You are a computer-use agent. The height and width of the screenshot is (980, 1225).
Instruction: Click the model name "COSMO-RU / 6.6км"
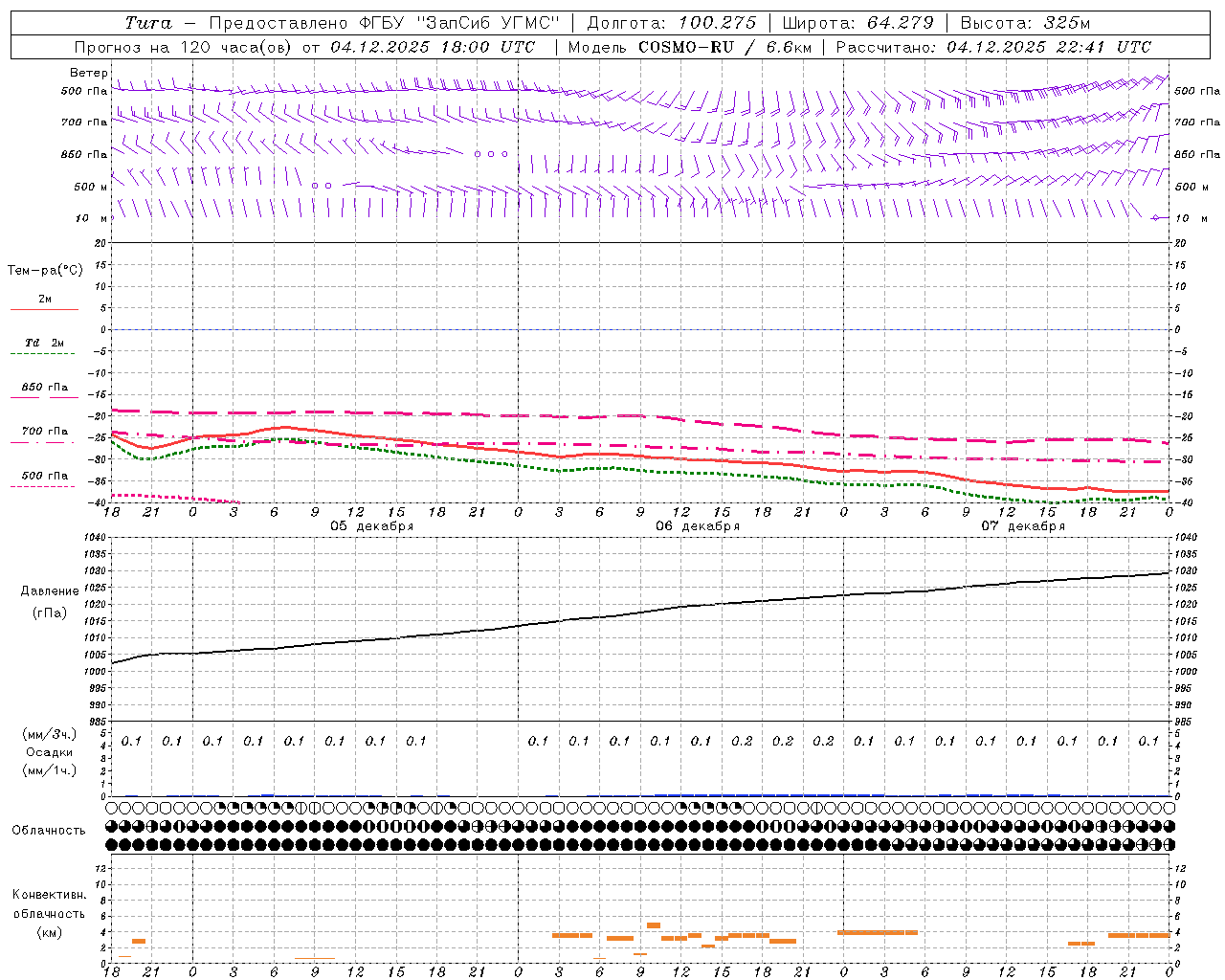click(724, 47)
